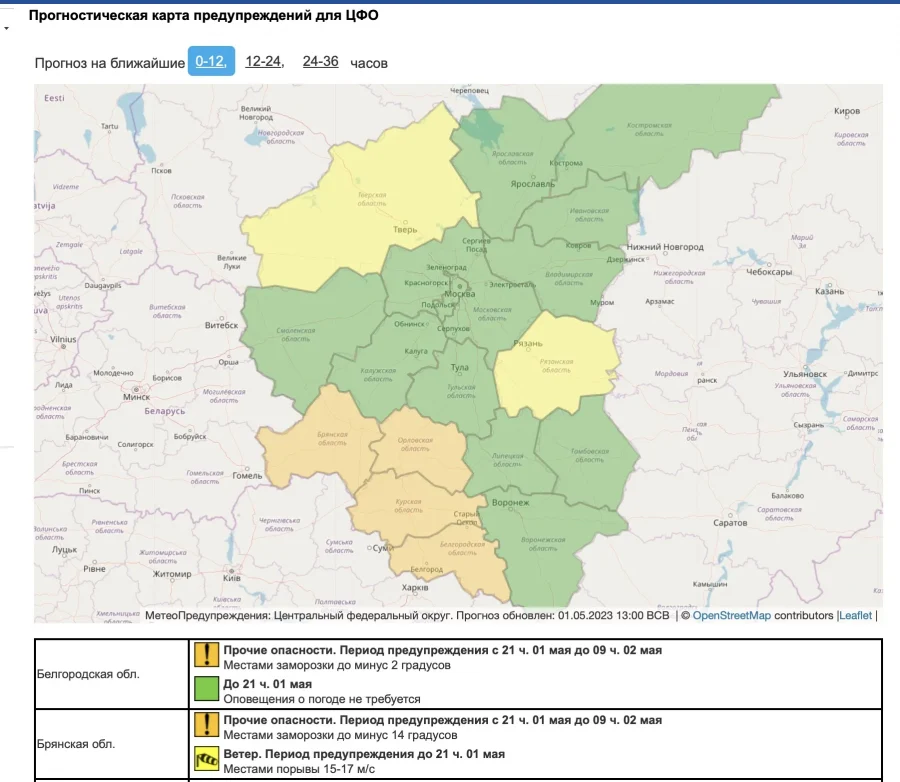Open the OpenStreetMap attribution link
Viewport: 900px width, 782px height.
click(732, 616)
